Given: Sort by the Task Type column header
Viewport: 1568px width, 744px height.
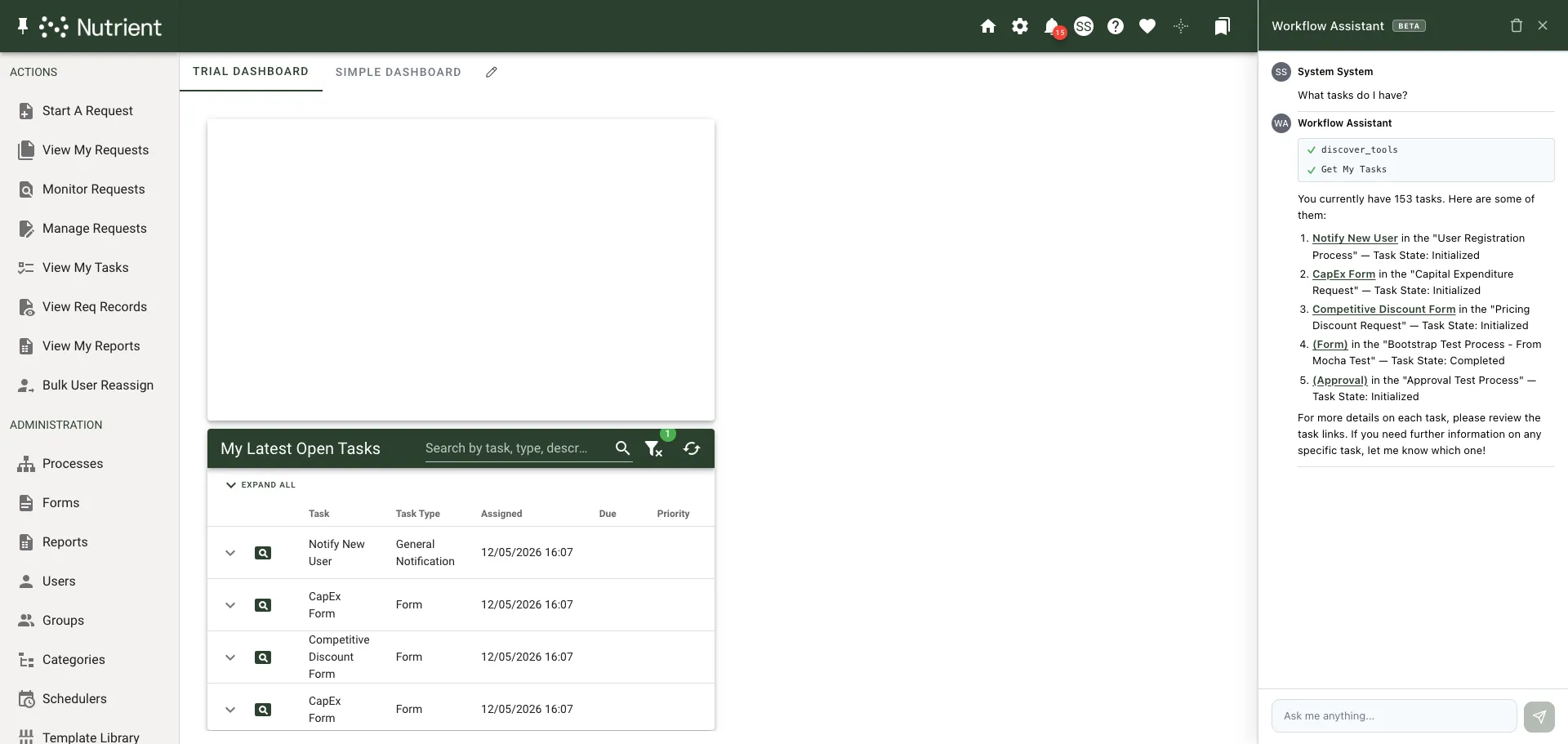Looking at the screenshot, I should [418, 514].
